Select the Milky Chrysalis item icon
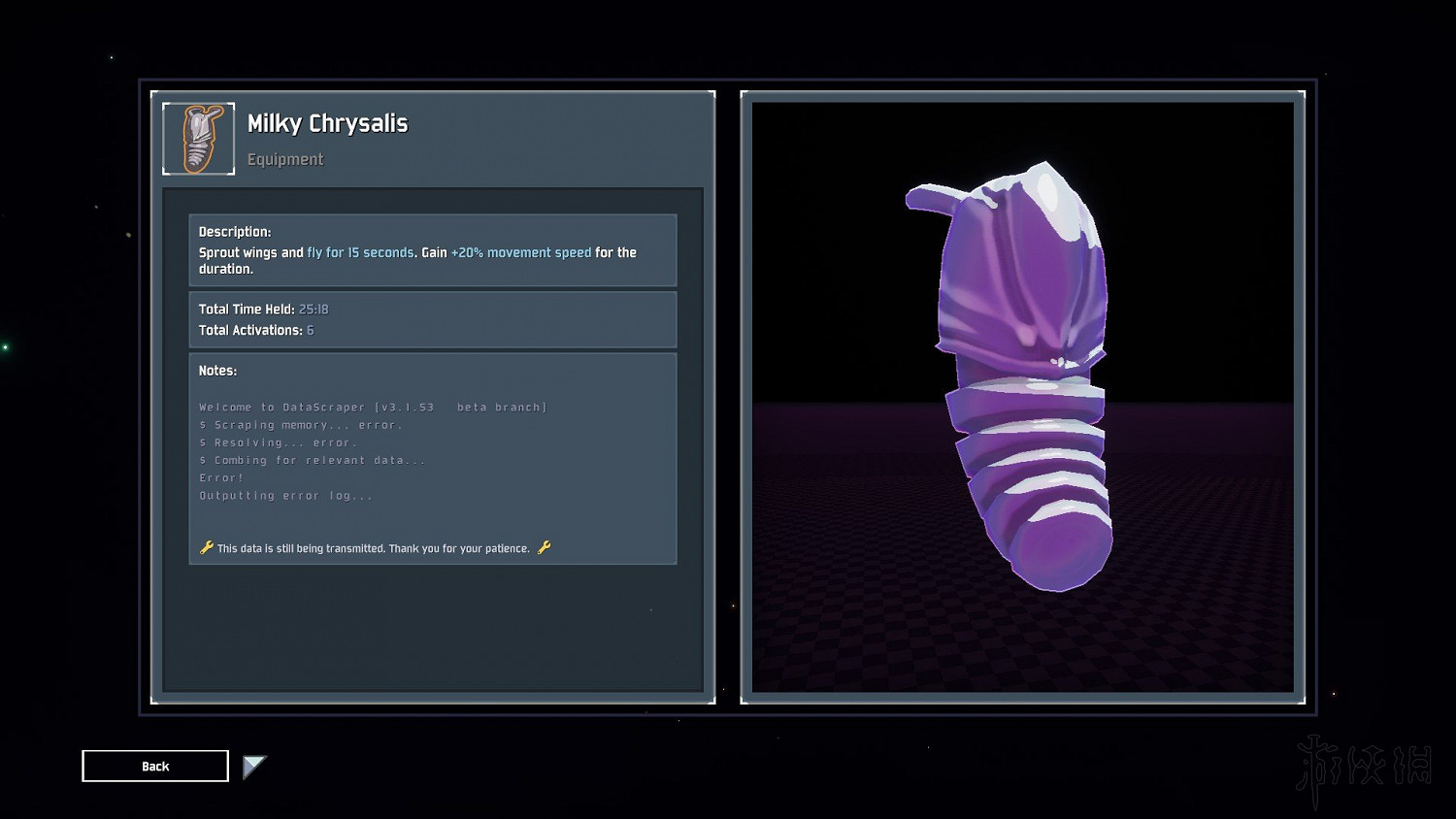Screen dimensions: 1456x819 [199, 139]
